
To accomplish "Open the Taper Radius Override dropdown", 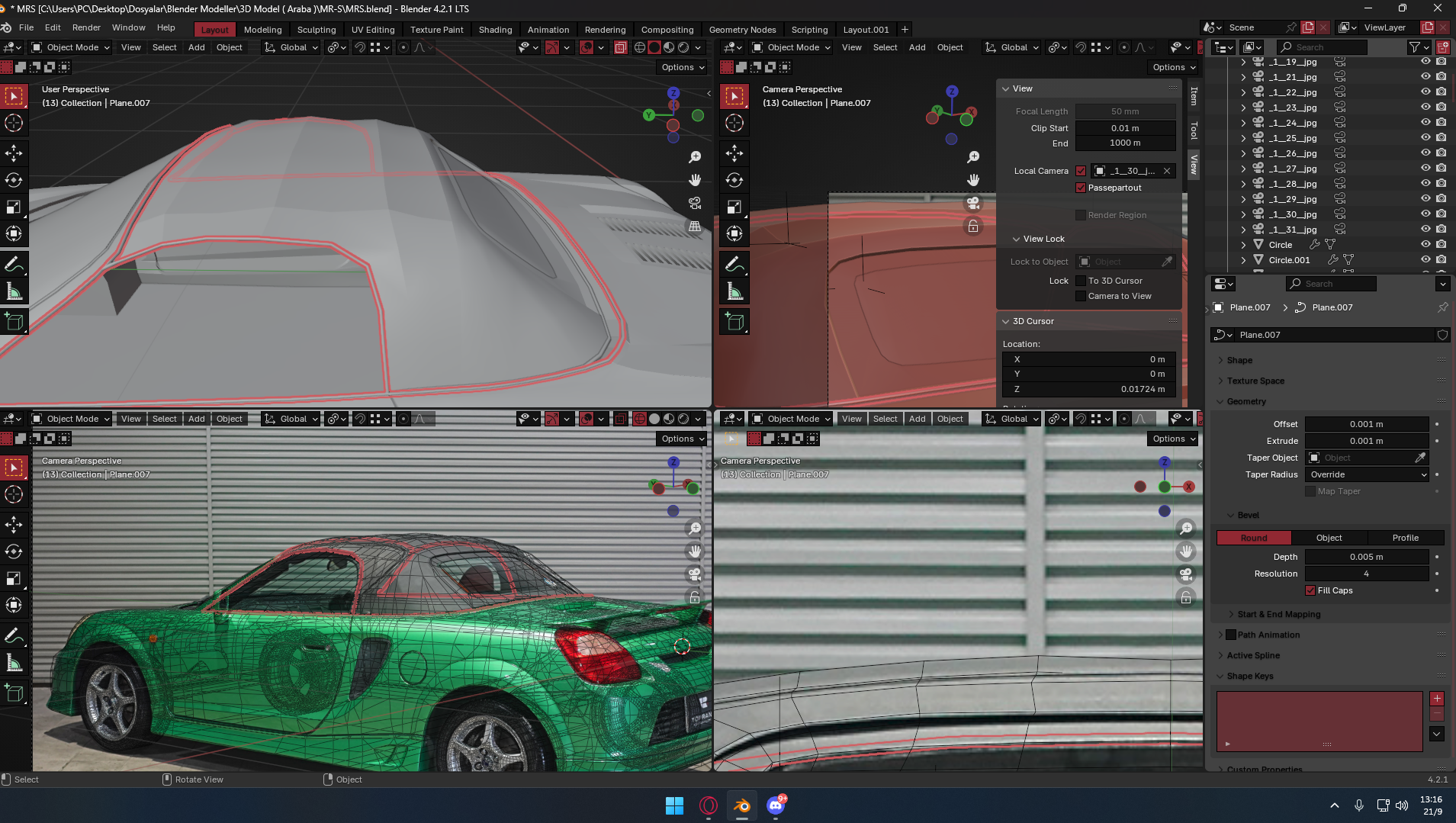I will click(x=1367, y=474).
